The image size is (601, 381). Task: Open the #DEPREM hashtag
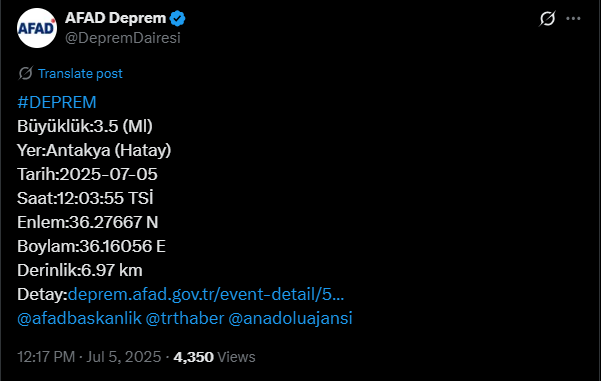pyautogui.click(x=57, y=102)
